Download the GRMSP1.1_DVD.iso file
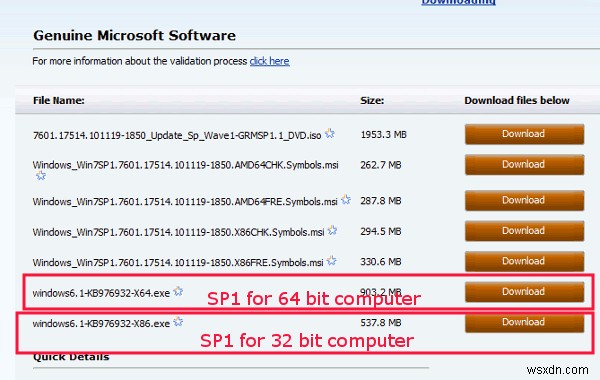 pyautogui.click(x=524, y=134)
